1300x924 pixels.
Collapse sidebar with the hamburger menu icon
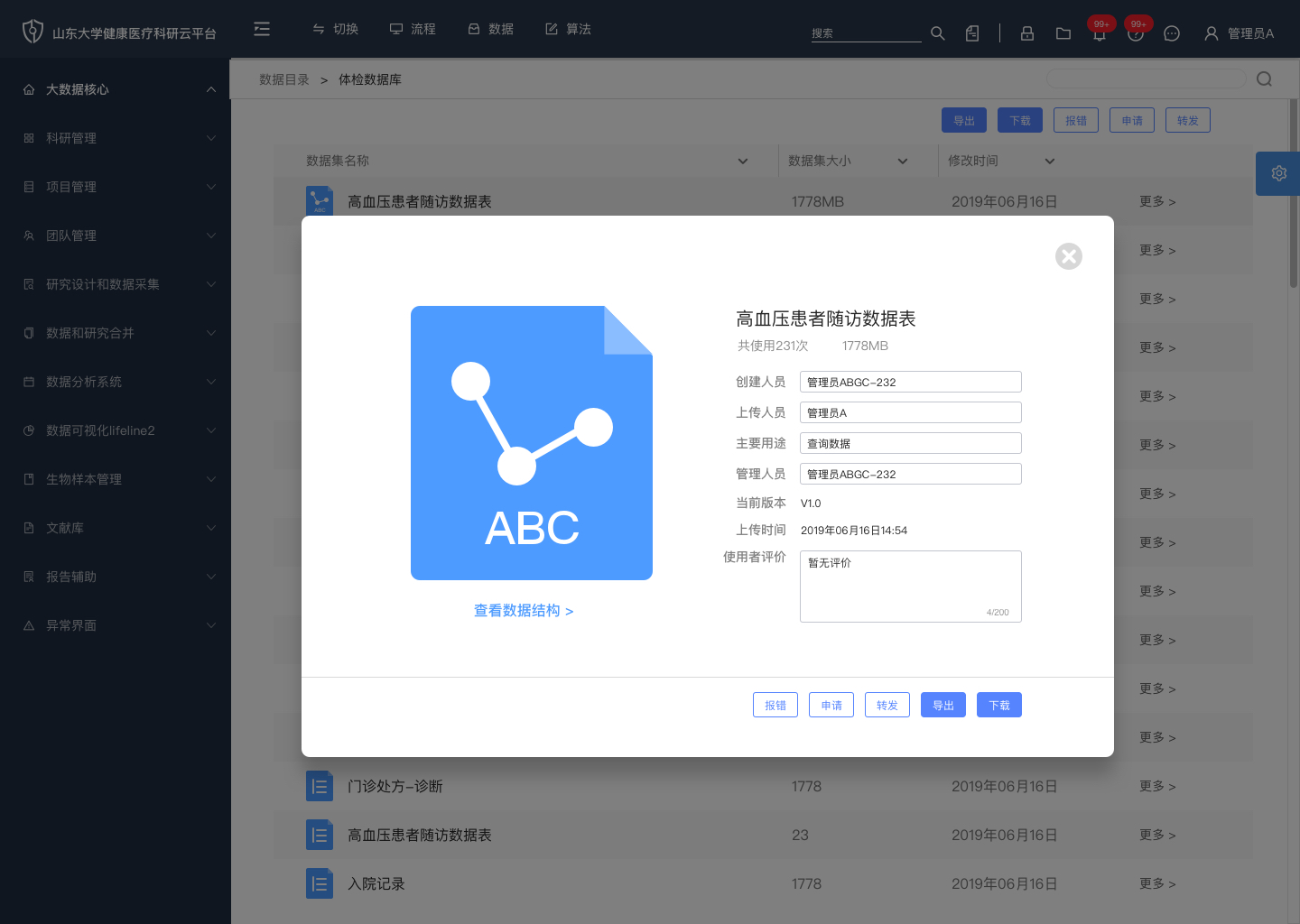click(x=262, y=29)
